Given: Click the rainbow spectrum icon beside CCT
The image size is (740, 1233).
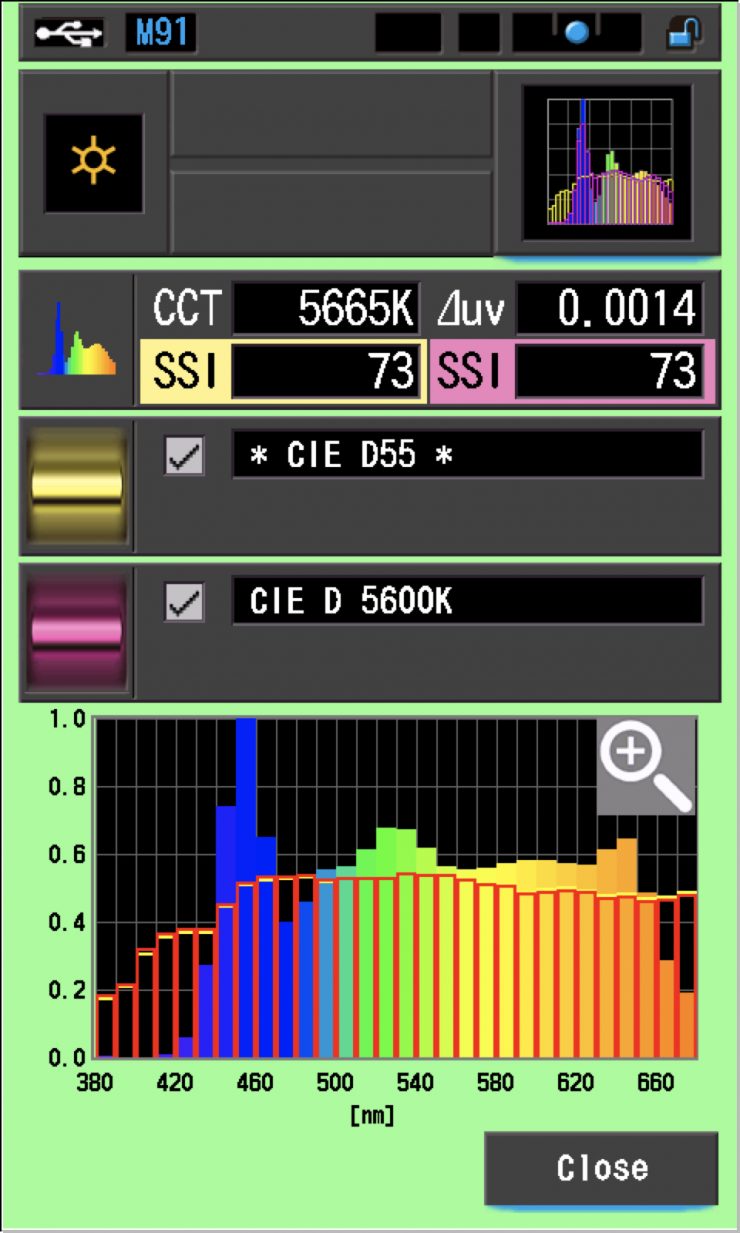Looking at the screenshot, I should point(76,341).
